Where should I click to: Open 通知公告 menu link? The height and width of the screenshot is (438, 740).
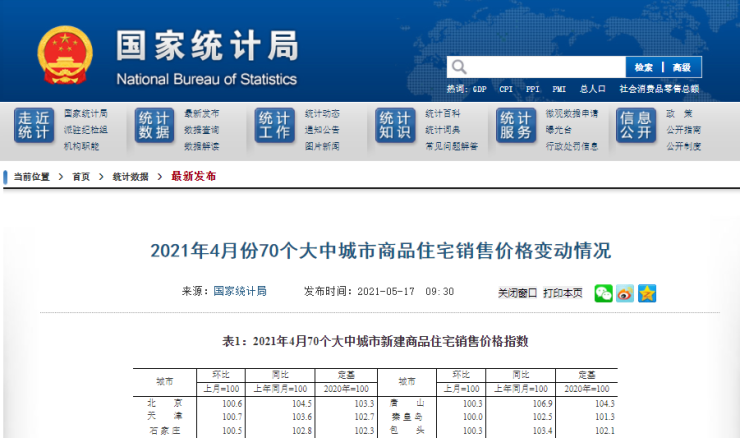pos(322,129)
